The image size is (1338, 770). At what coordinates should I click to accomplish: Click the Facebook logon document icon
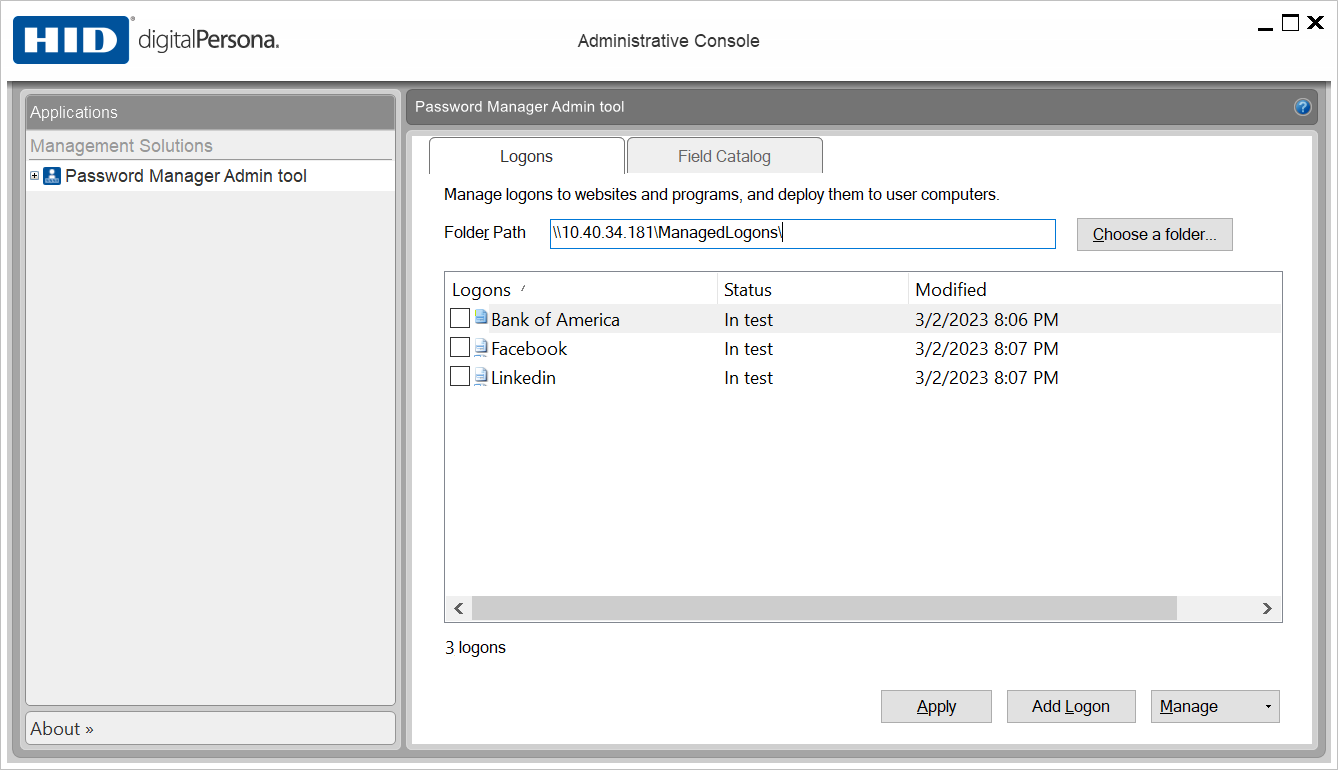[x=481, y=348]
